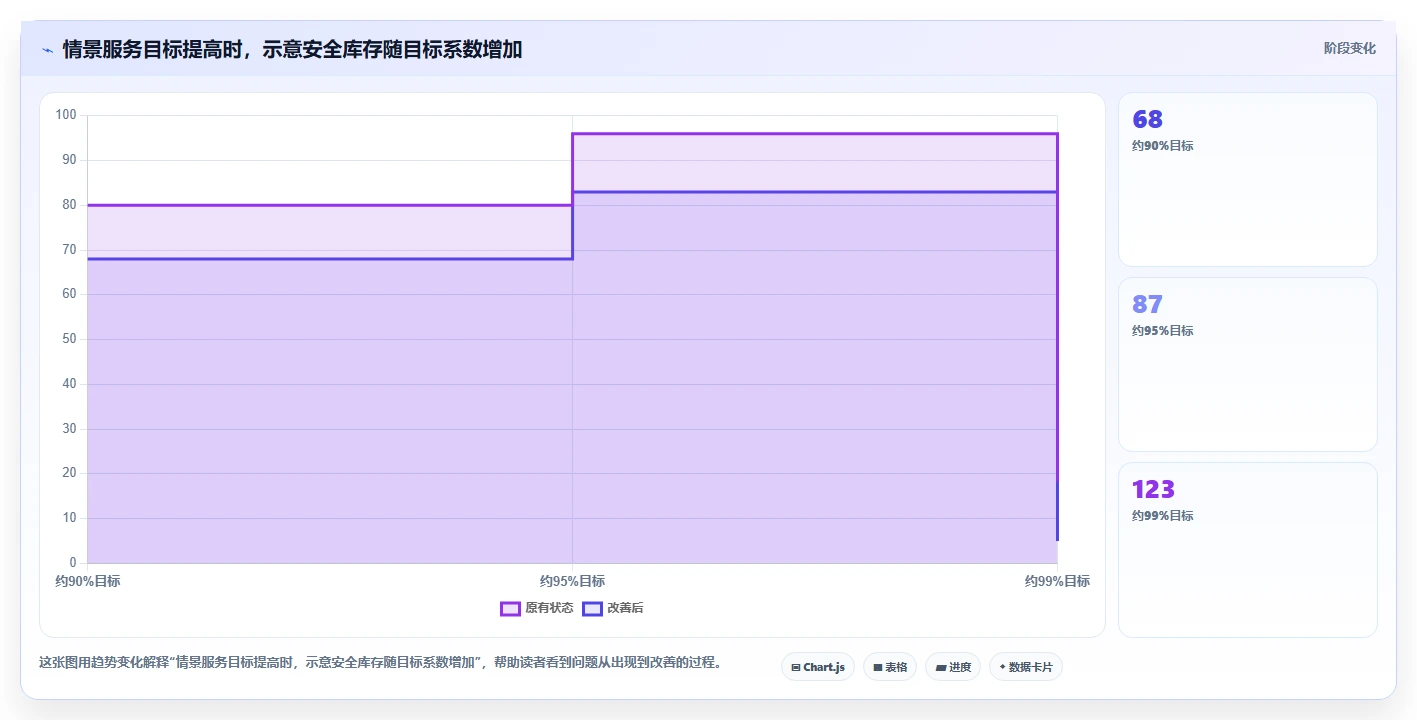
Task: Click the number 87 in the second card
Action: pyautogui.click(x=1147, y=305)
